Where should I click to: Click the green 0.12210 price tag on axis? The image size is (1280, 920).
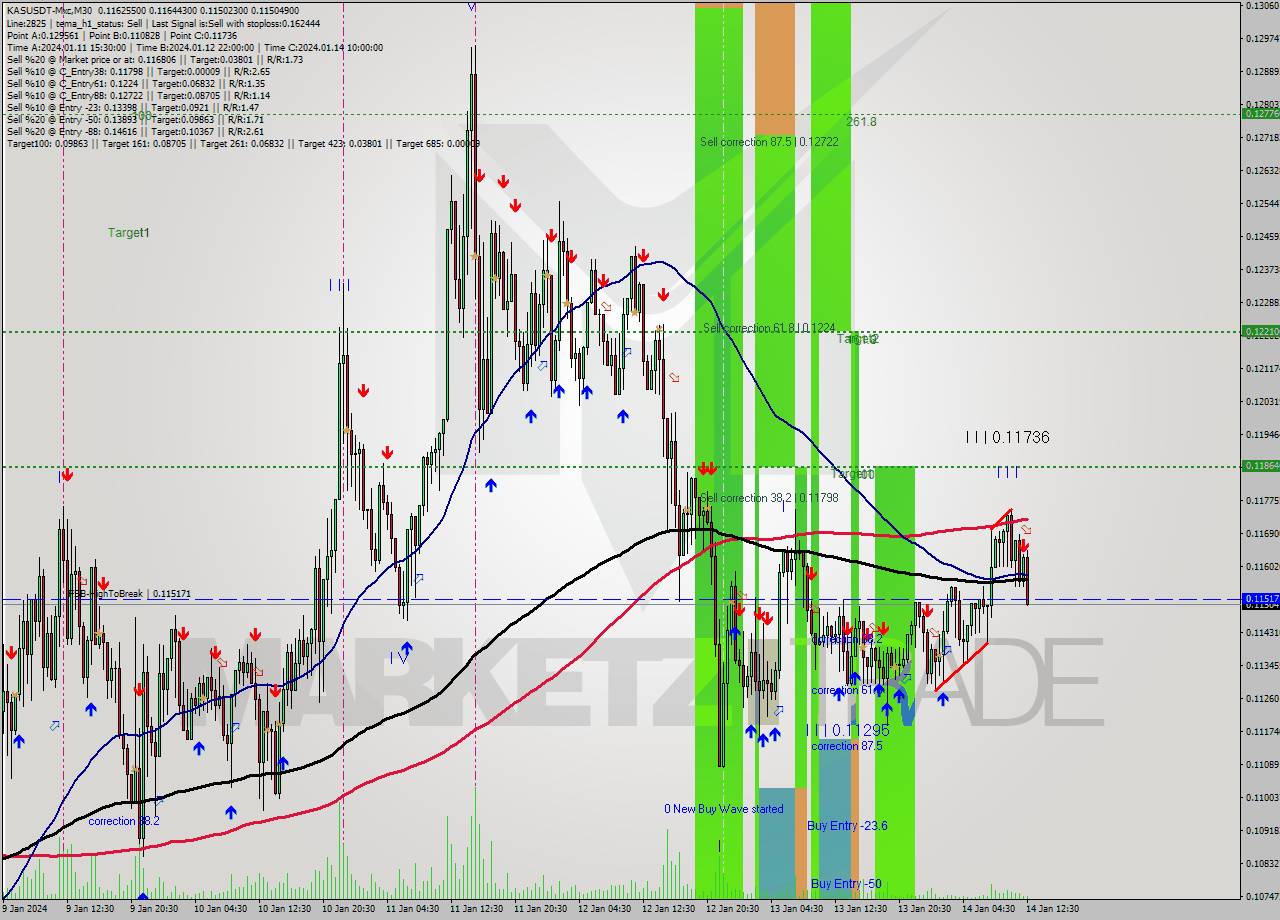(1260, 331)
